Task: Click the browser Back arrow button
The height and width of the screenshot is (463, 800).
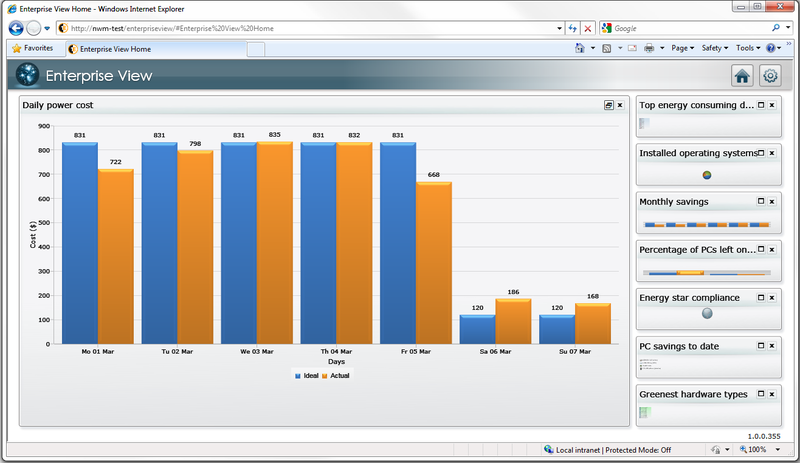Action: pos(16,28)
